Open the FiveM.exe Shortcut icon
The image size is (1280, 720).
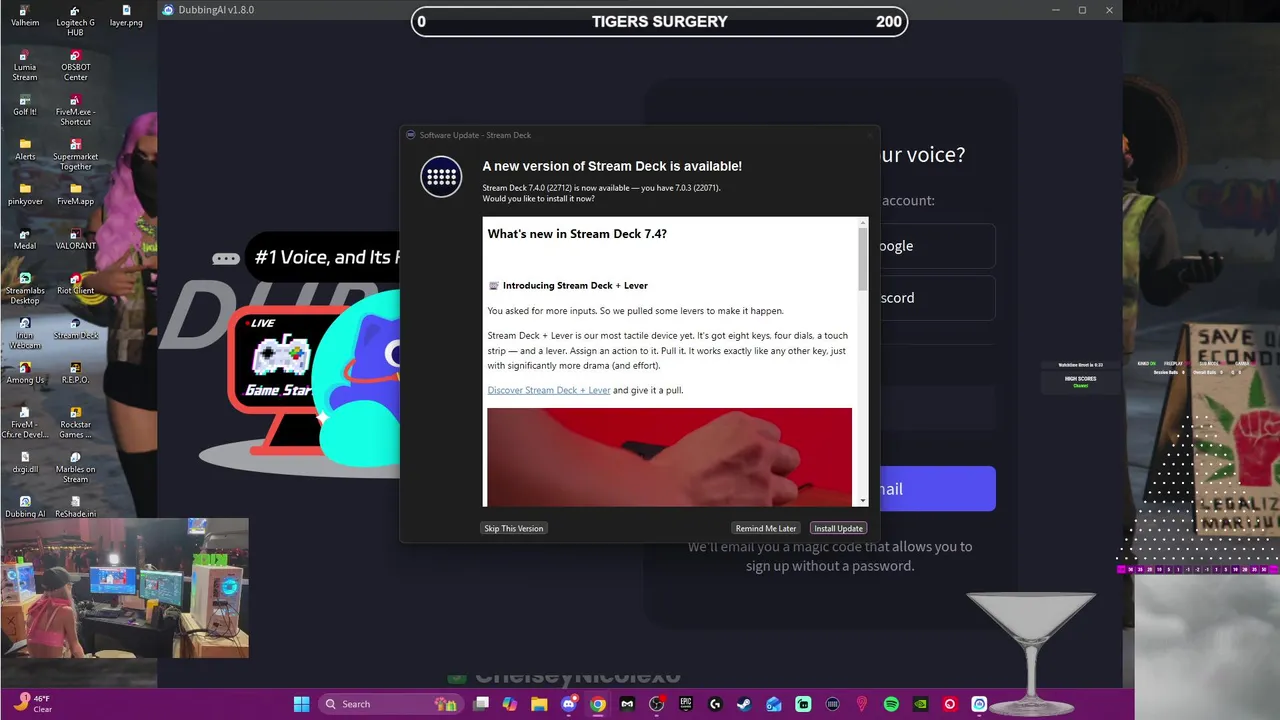pyautogui.click(x=75, y=110)
